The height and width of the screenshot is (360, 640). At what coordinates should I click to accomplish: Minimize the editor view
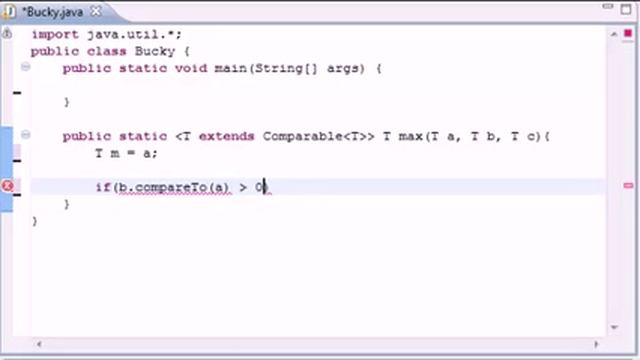point(608,7)
